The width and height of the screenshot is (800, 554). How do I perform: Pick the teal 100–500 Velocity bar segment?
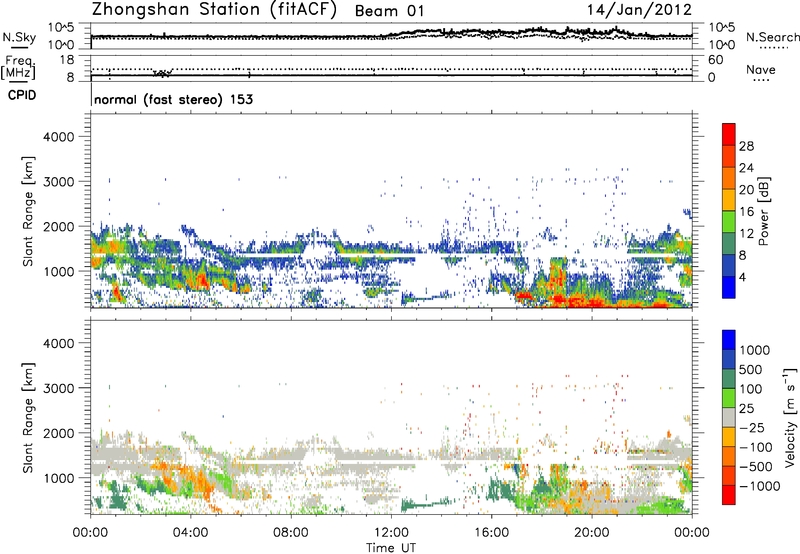pos(729,379)
